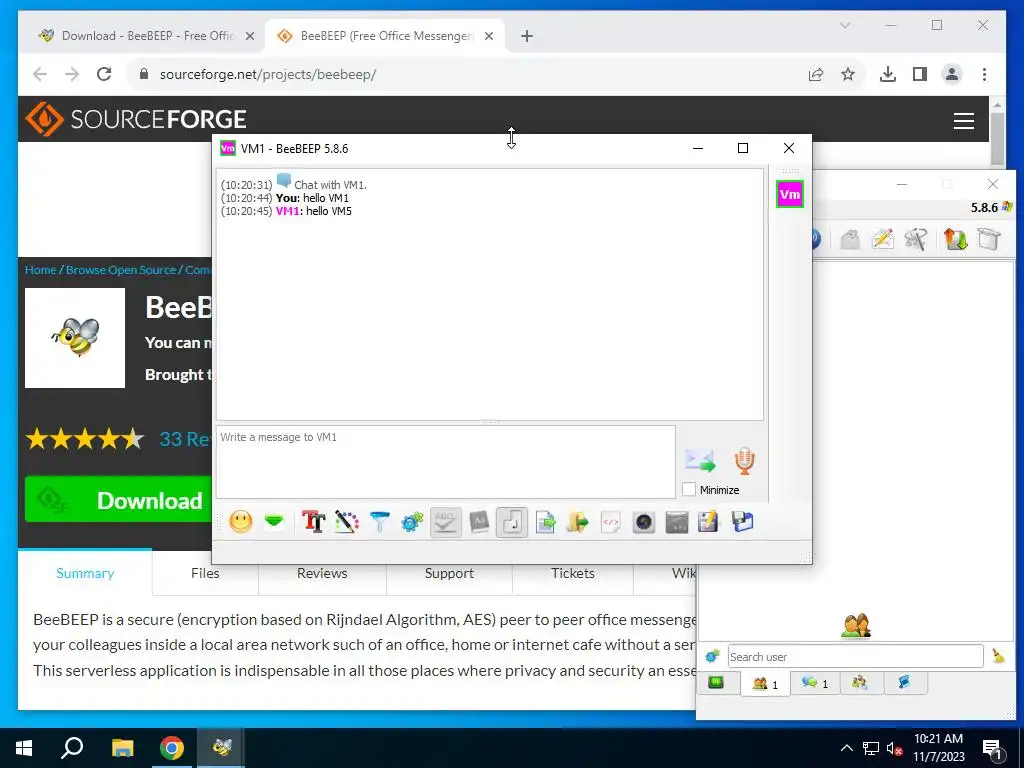Image resolution: width=1024 pixels, height=768 pixels.
Task: Change chat font with the TT icon
Action: tap(313, 522)
